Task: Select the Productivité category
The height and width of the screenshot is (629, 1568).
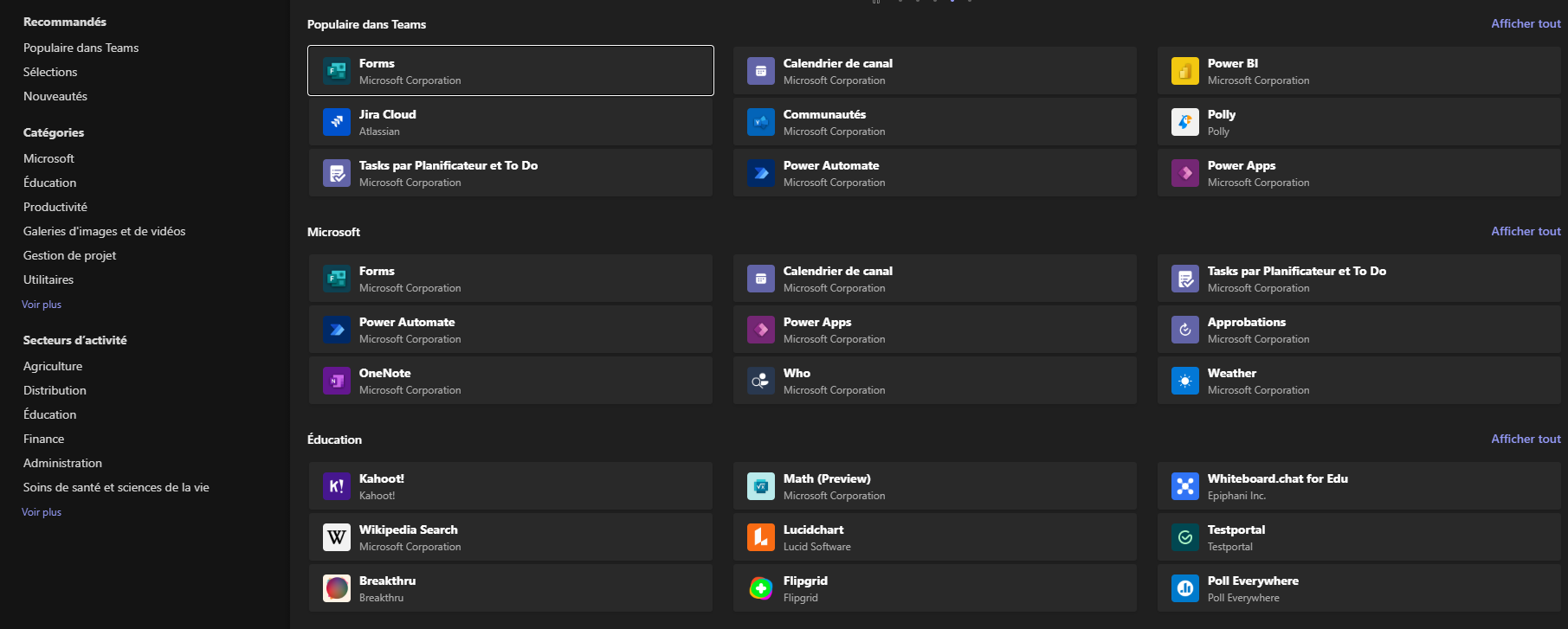Action: 55,207
